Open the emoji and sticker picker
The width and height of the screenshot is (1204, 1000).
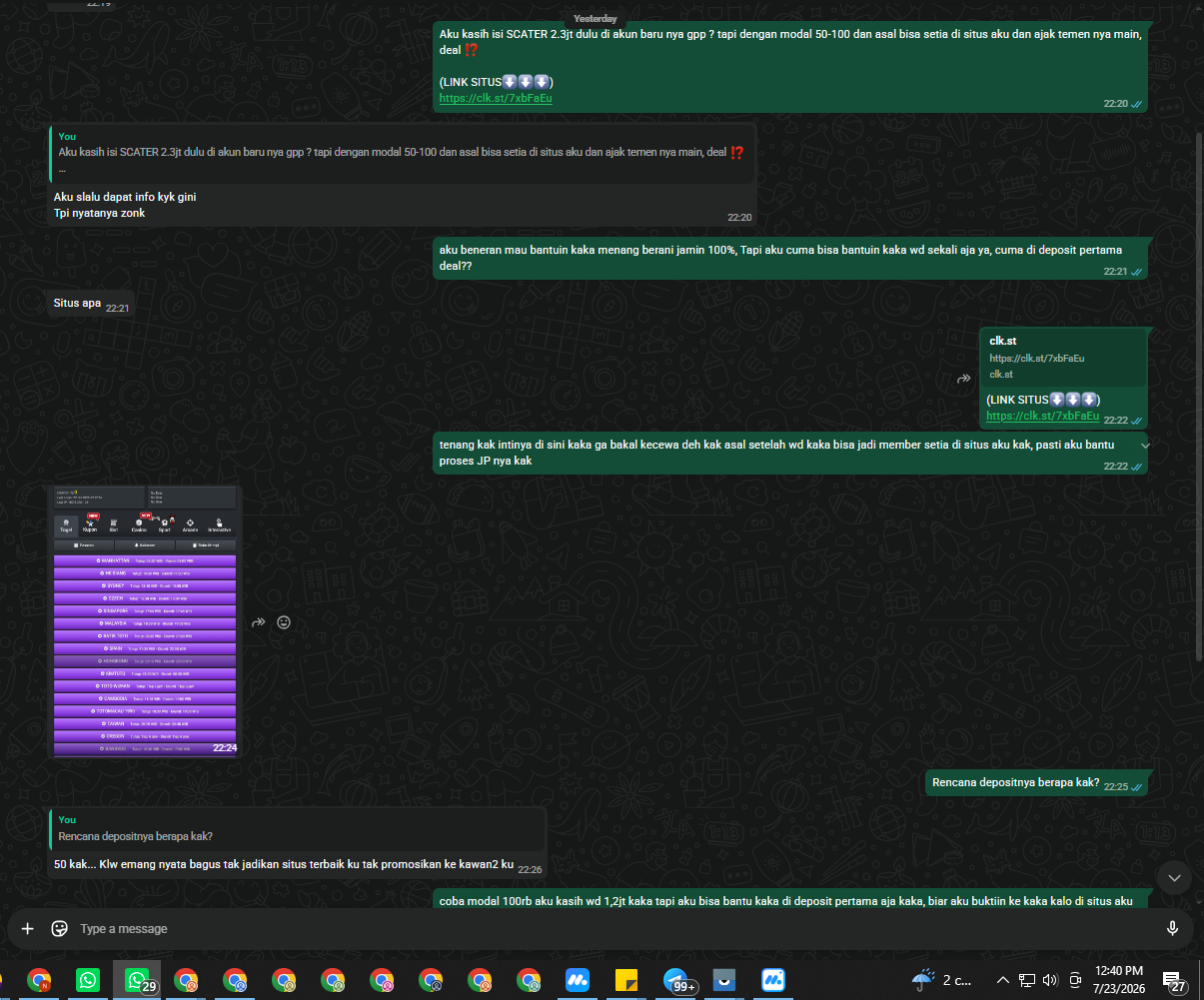click(59, 928)
